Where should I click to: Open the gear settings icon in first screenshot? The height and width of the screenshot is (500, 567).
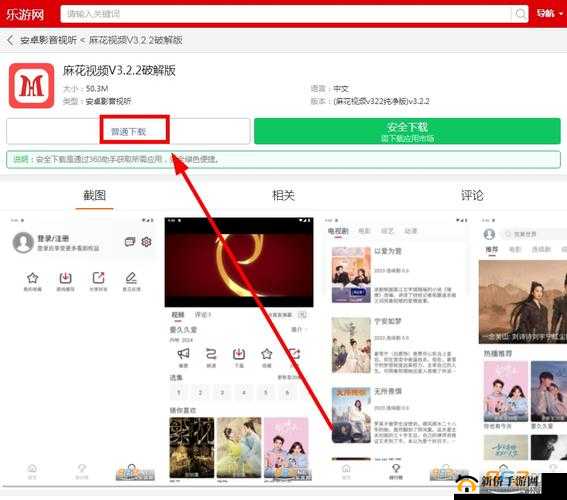tap(146, 242)
